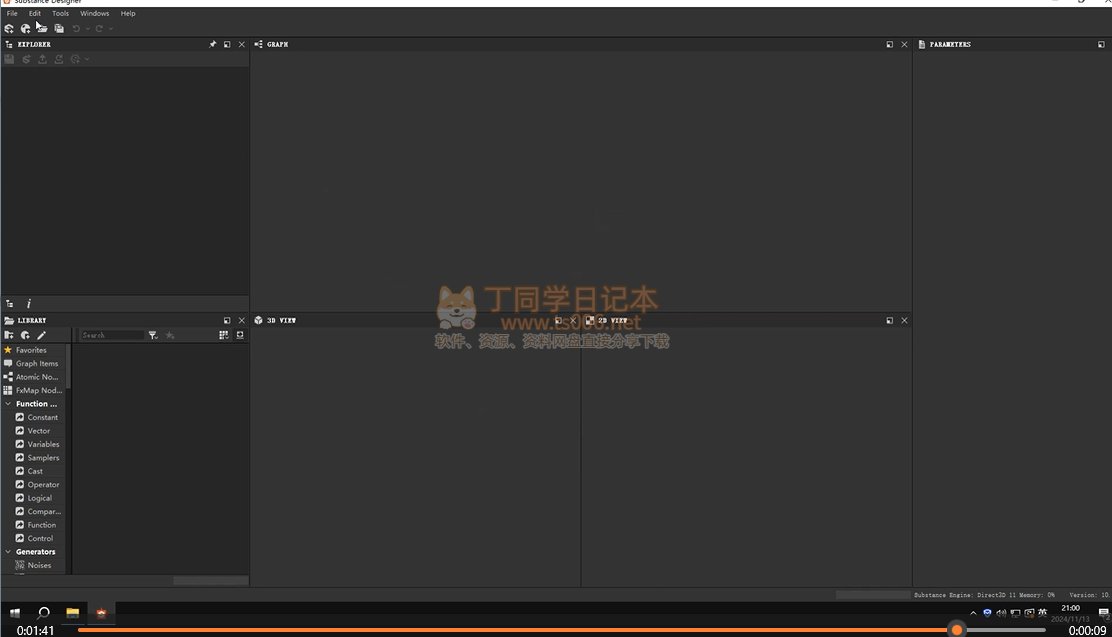The width and height of the screenshot is (1112, 637).
Task: Click the Library category list vertical scrollbar
Action: point(68,367)
